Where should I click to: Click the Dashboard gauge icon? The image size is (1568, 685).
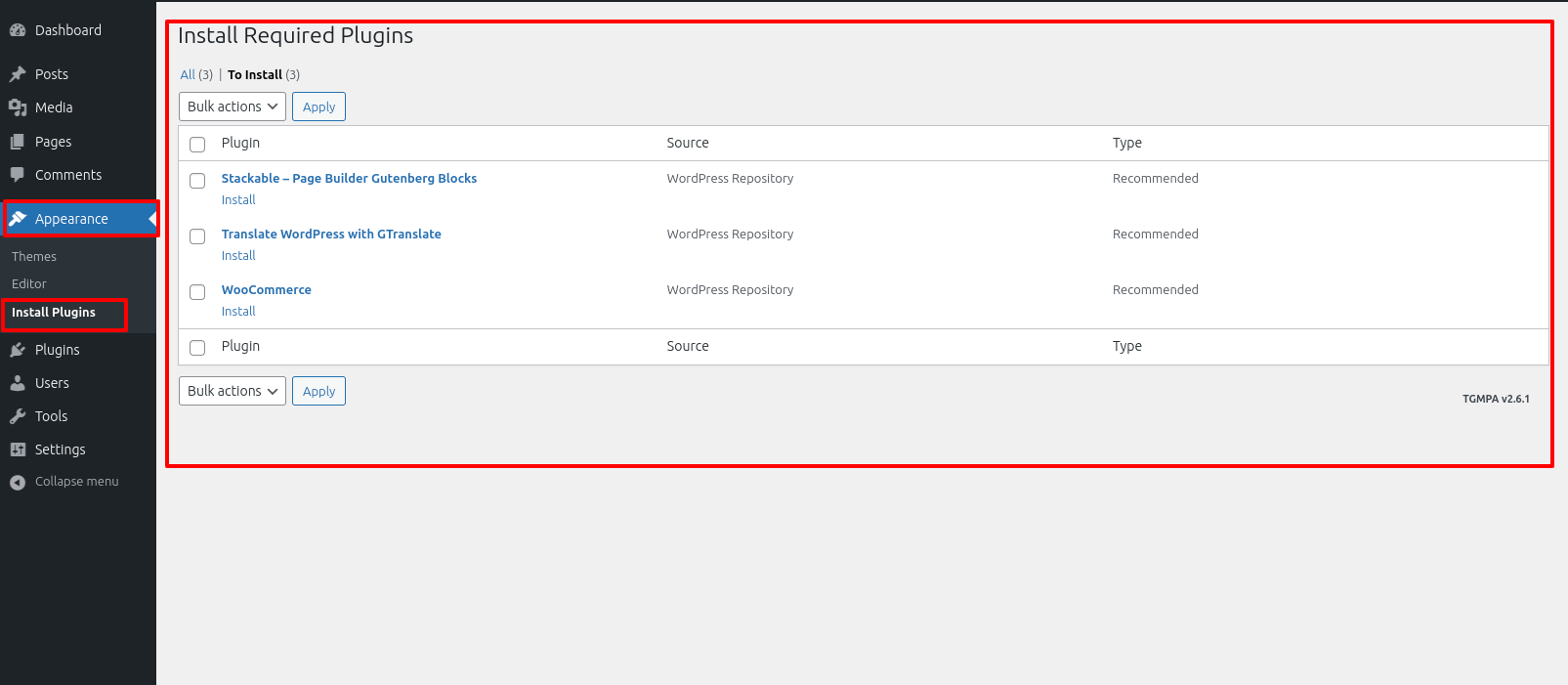pos(18,30)
